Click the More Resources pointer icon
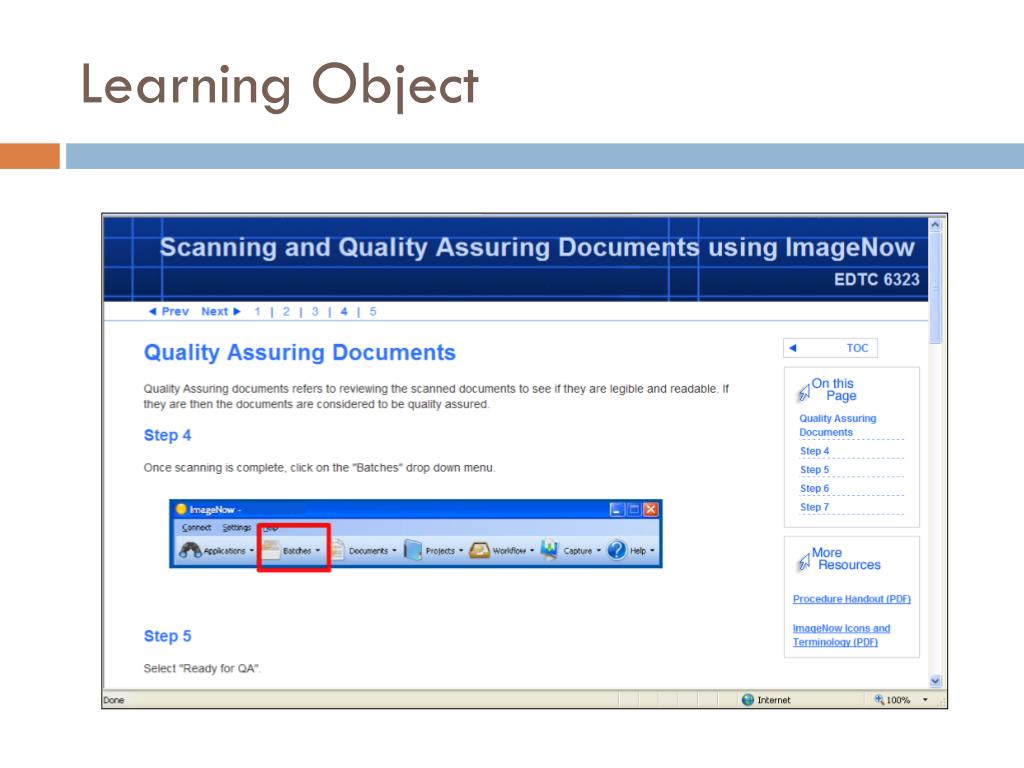 pyautogui.click(x=804, y=562)
